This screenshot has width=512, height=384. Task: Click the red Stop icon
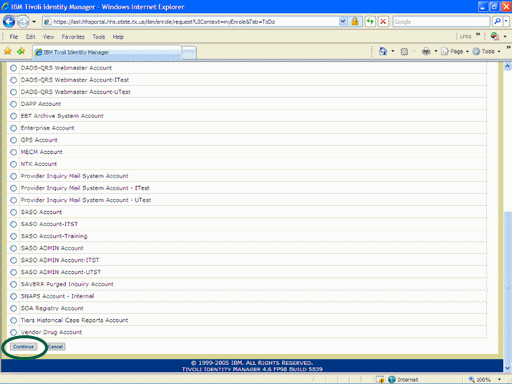tap(383, 22)
